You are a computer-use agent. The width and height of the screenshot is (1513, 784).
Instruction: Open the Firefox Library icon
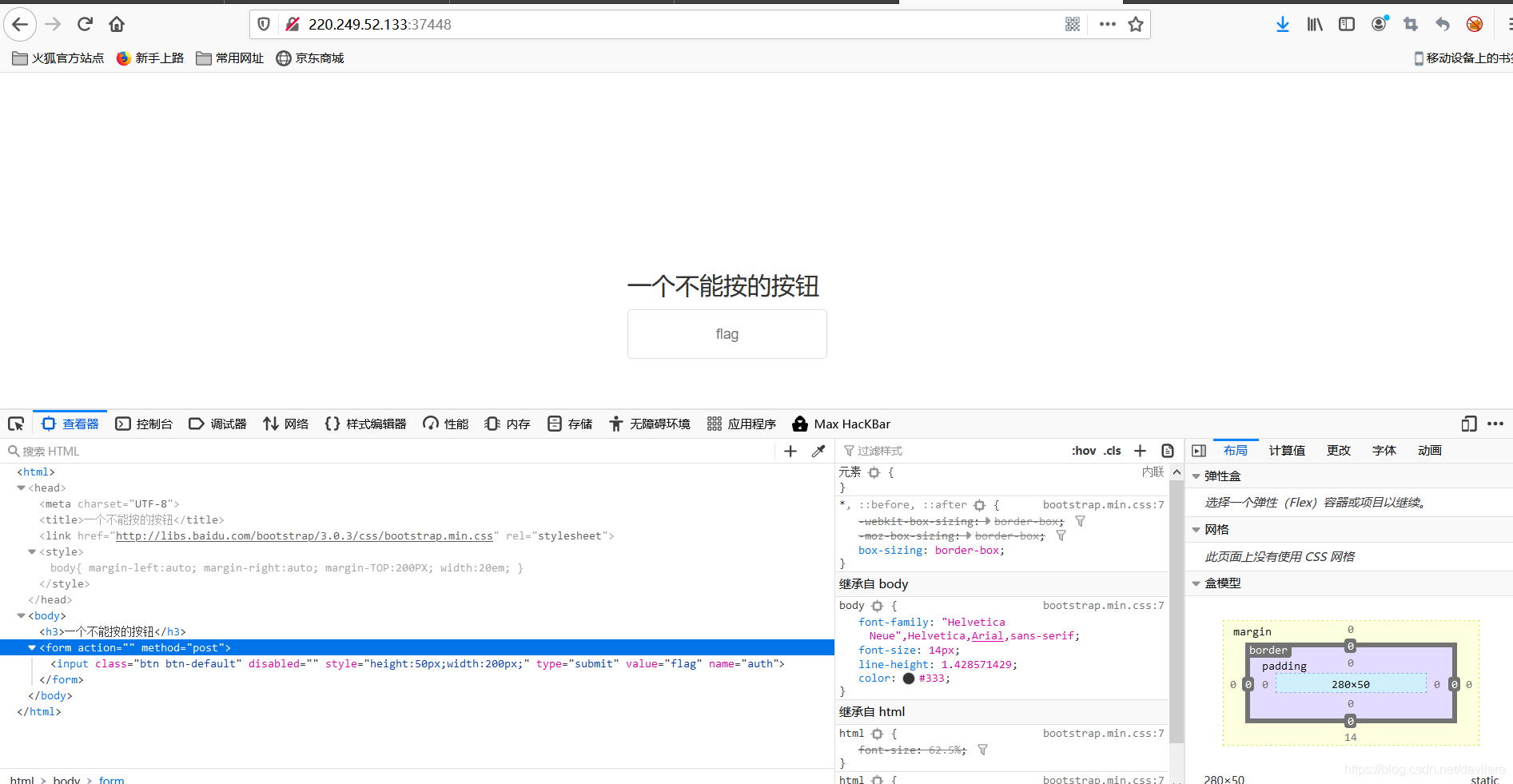click(1314, 24)
